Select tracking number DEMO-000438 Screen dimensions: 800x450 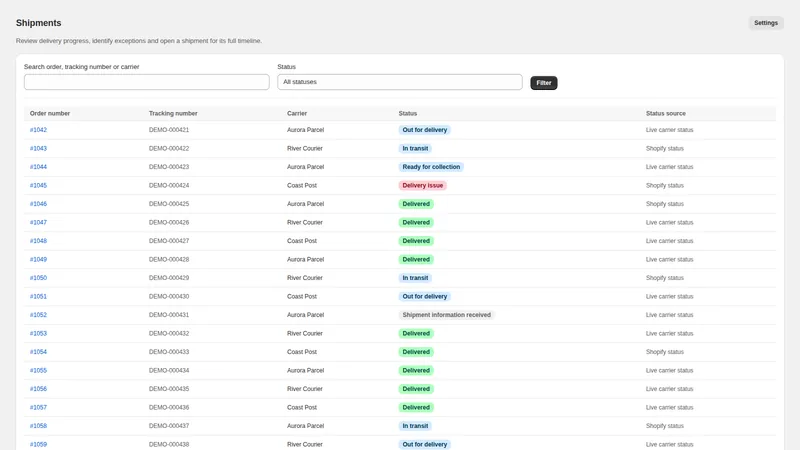pos(169,444)
